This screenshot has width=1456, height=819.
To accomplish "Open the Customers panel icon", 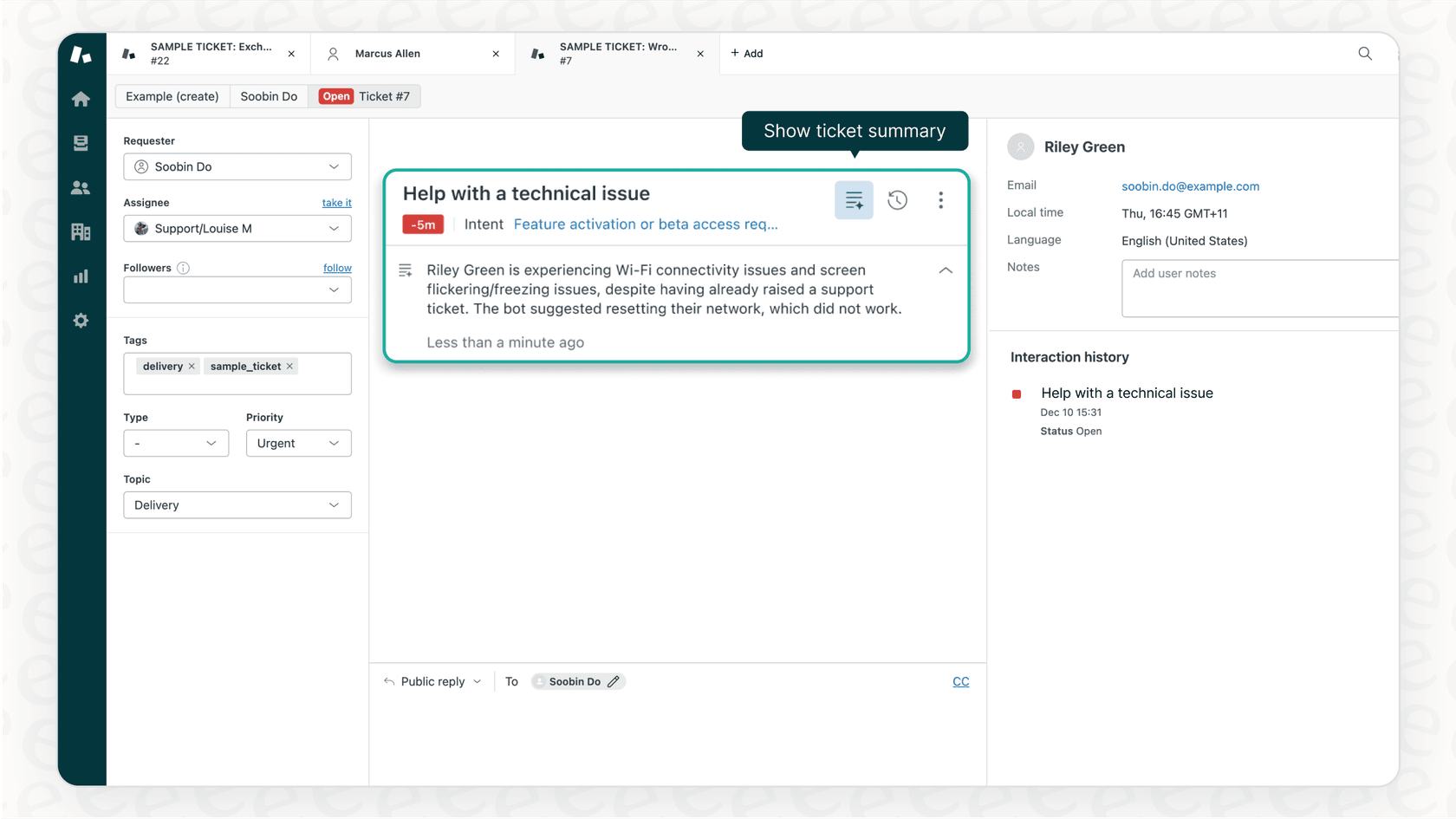I will point(81,187).
